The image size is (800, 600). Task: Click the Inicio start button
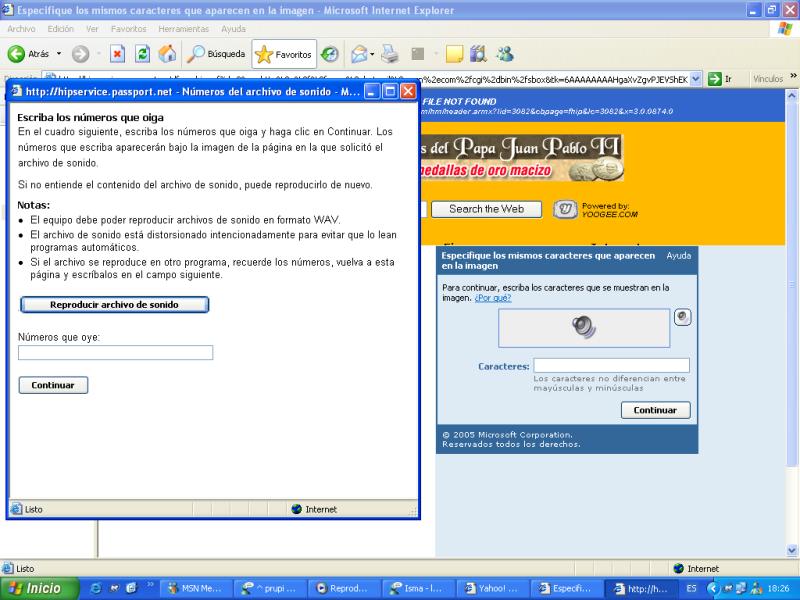point(39,588)
